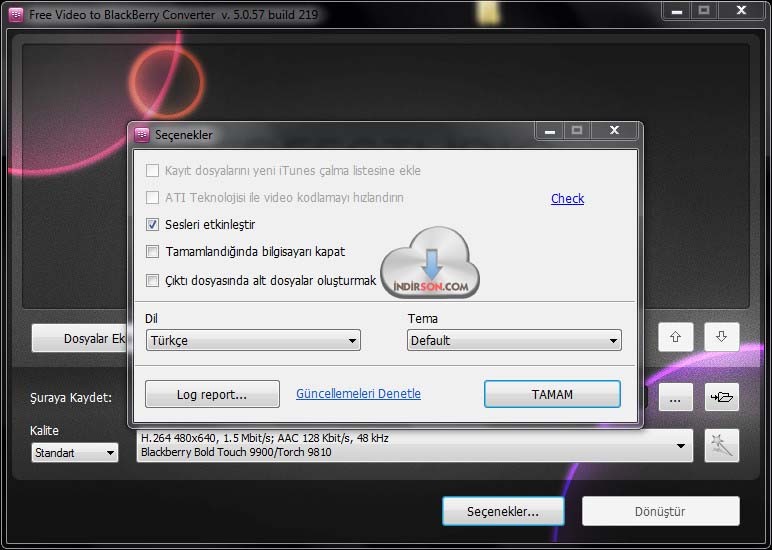Click the Seçenekler dialog title icon

(x=142, y=134)
